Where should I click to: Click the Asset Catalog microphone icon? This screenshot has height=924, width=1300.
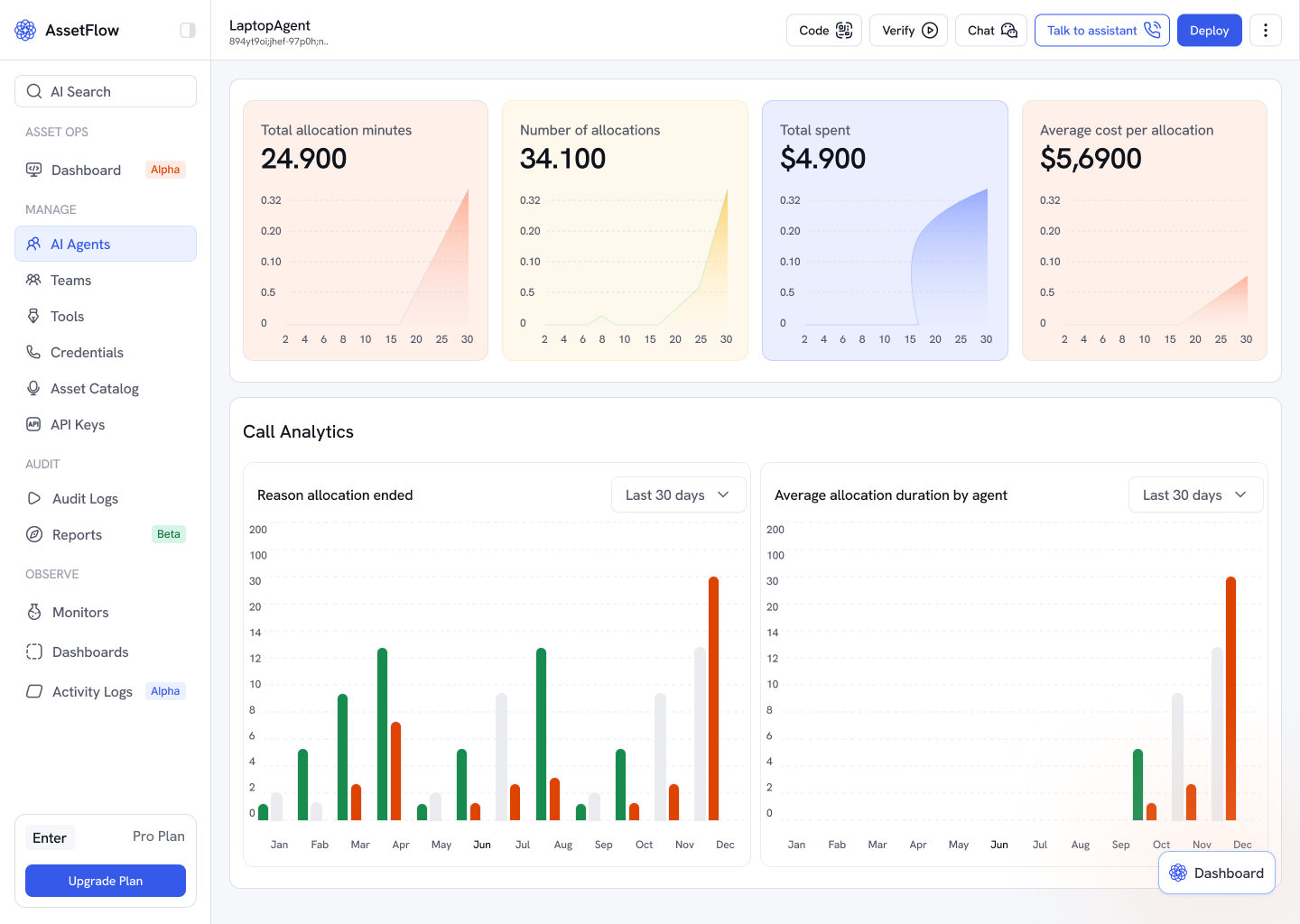pos(33,388)
